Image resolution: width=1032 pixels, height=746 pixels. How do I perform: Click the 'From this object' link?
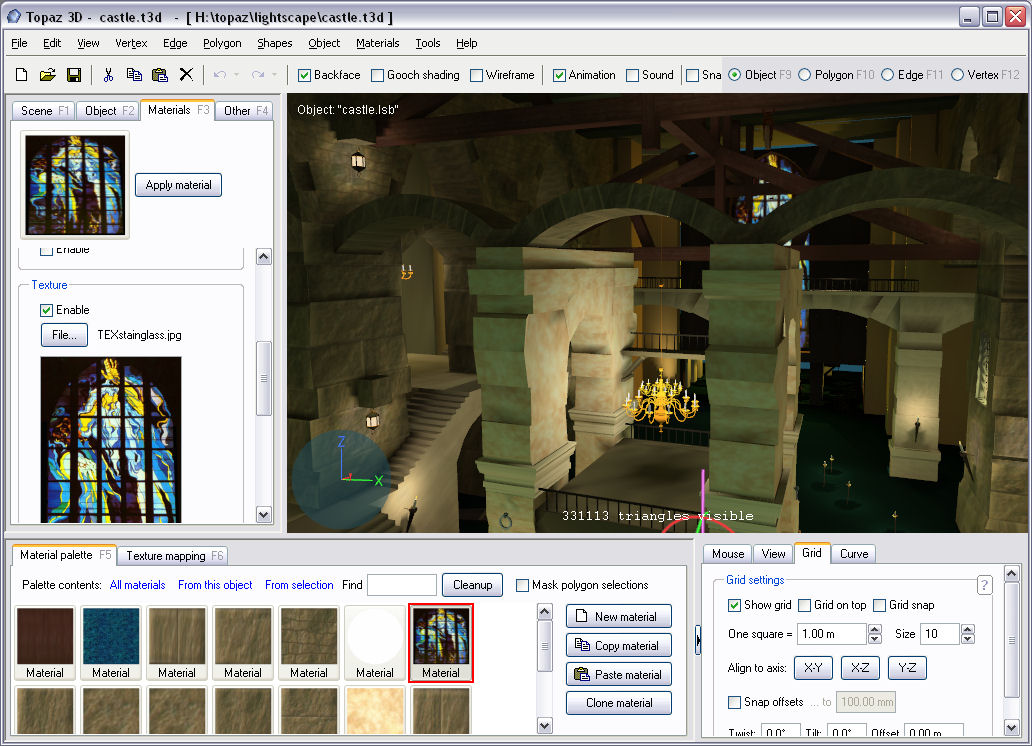pos(215,585)
